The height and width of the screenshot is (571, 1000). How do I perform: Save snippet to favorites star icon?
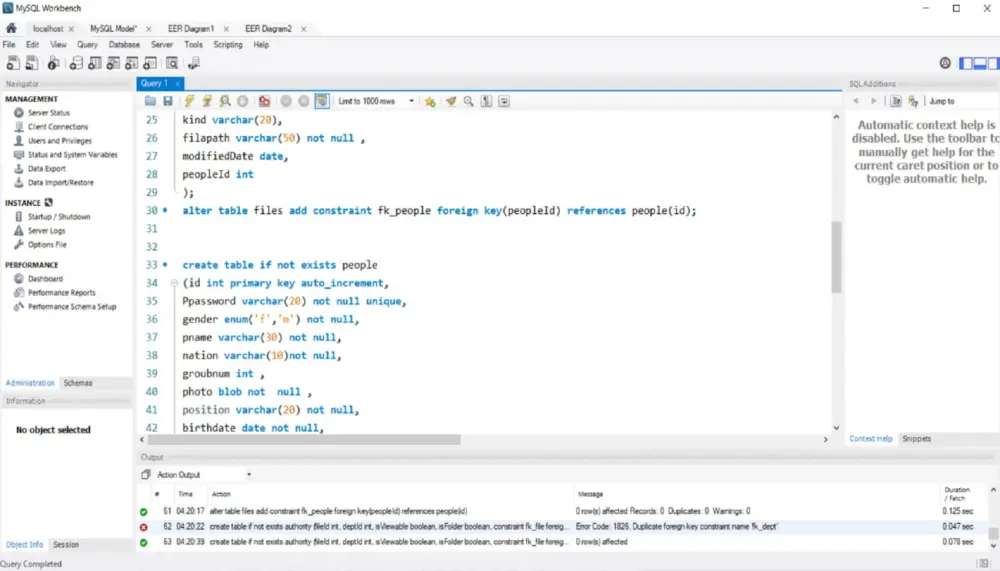click(x=430, y=101)
